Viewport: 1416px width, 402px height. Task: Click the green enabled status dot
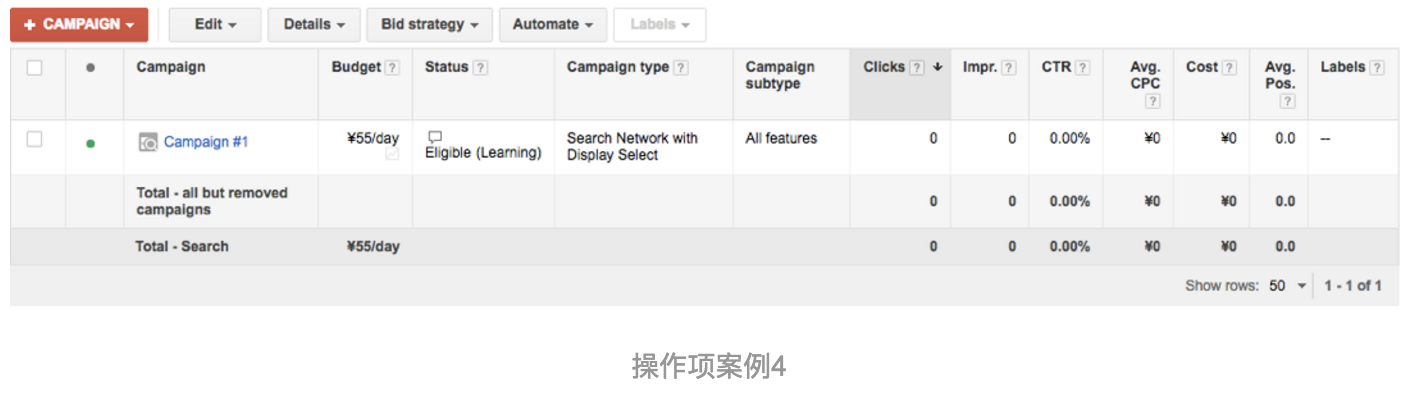[91, 143]
